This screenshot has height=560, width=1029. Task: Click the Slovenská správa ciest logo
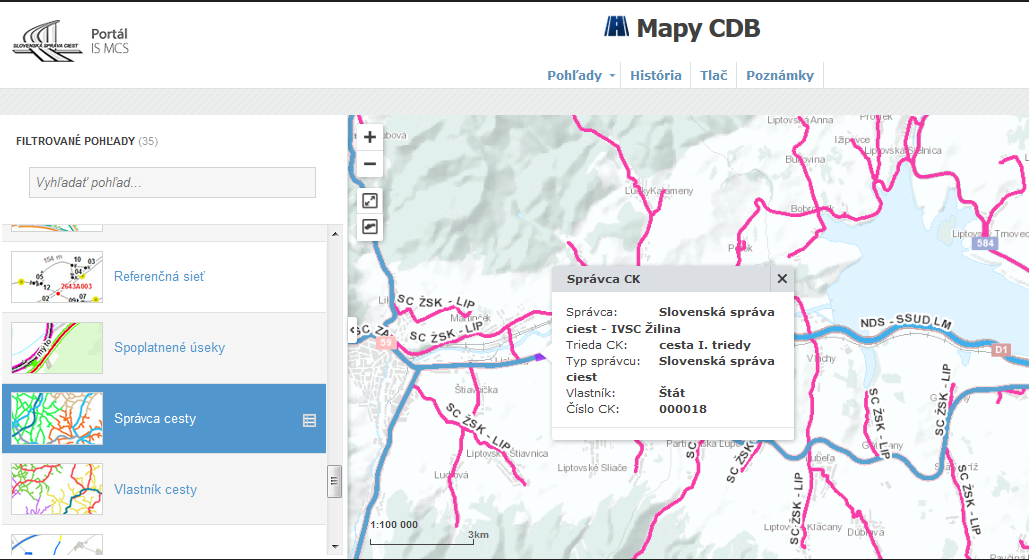tap(47, 41)
